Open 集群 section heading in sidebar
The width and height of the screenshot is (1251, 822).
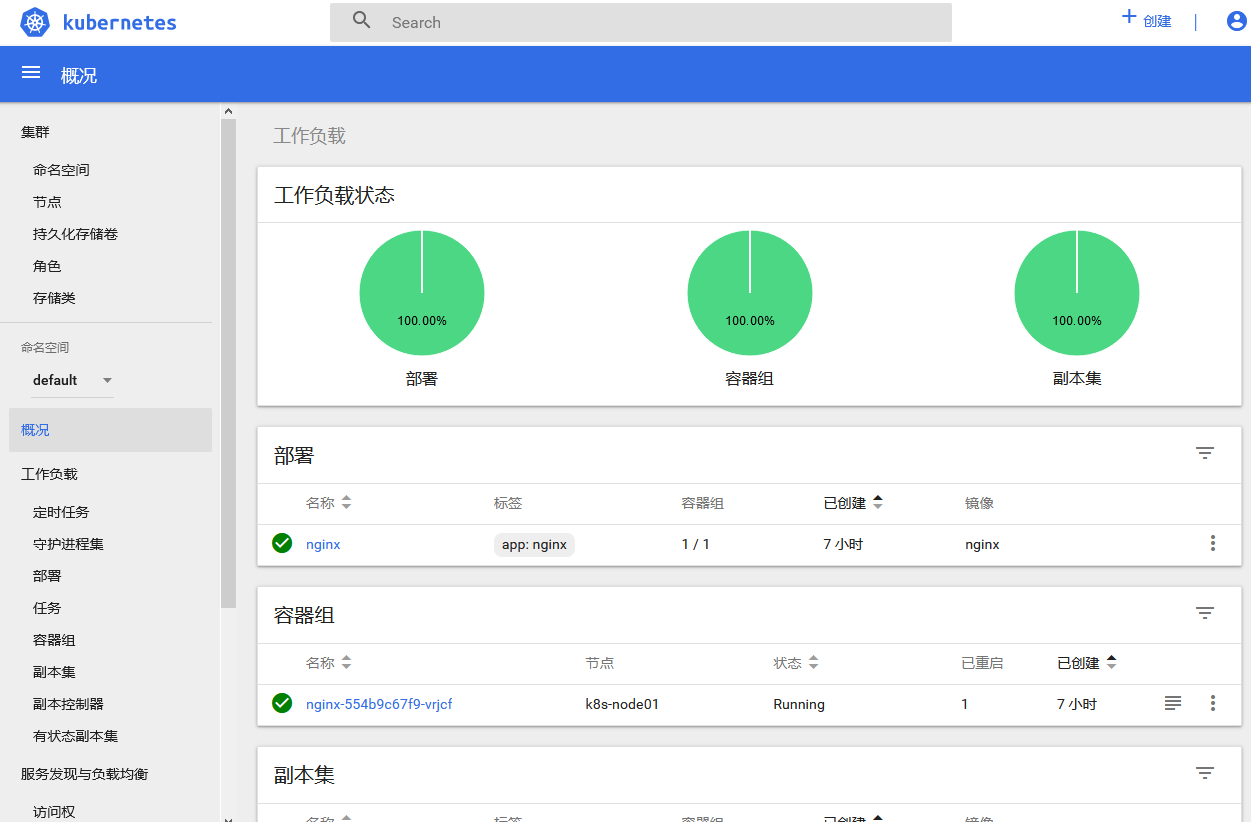pos(35,132)
